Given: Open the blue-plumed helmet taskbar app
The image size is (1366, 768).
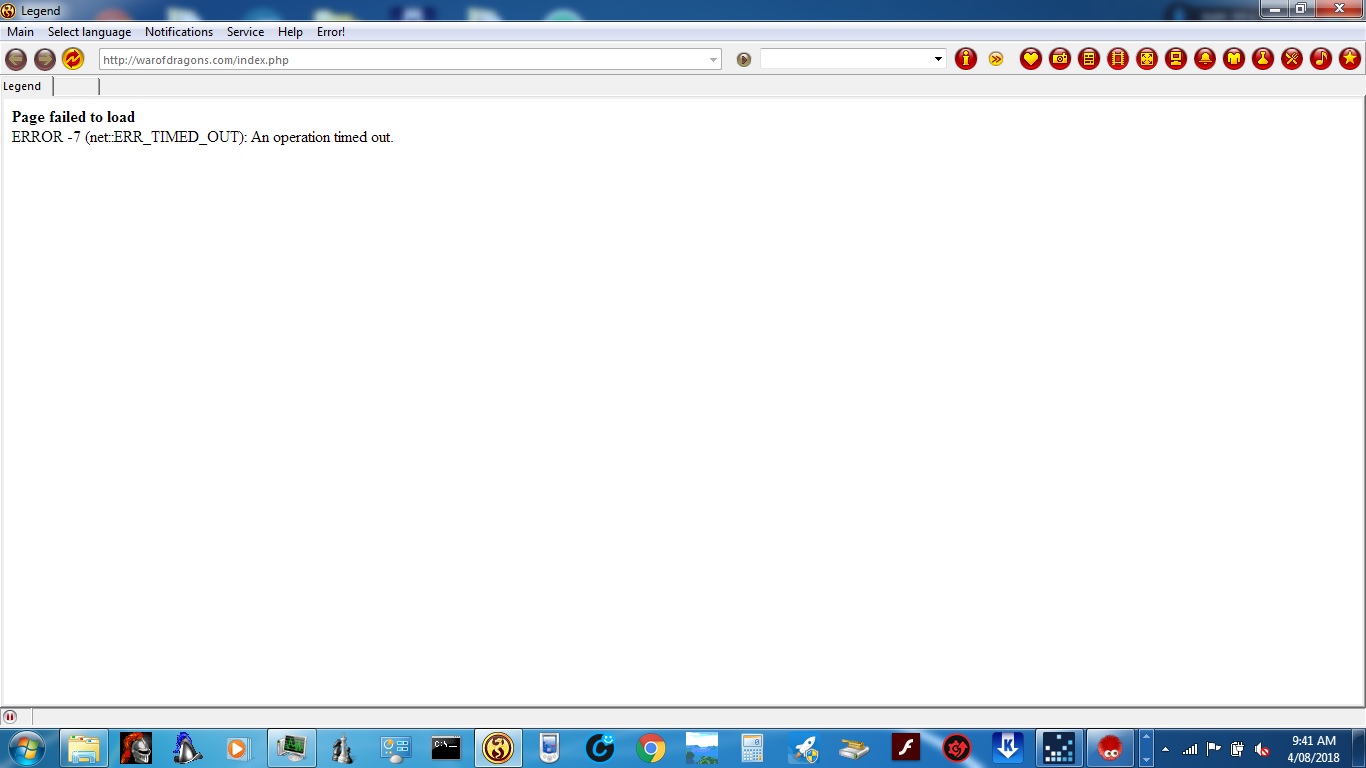Looking at the screenshot, I should [x=187, y=748].
